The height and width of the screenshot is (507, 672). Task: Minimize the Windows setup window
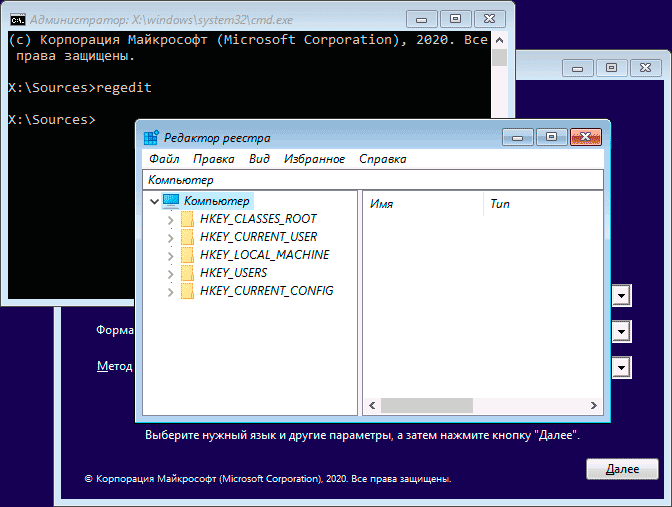click(x=578, y=68)
